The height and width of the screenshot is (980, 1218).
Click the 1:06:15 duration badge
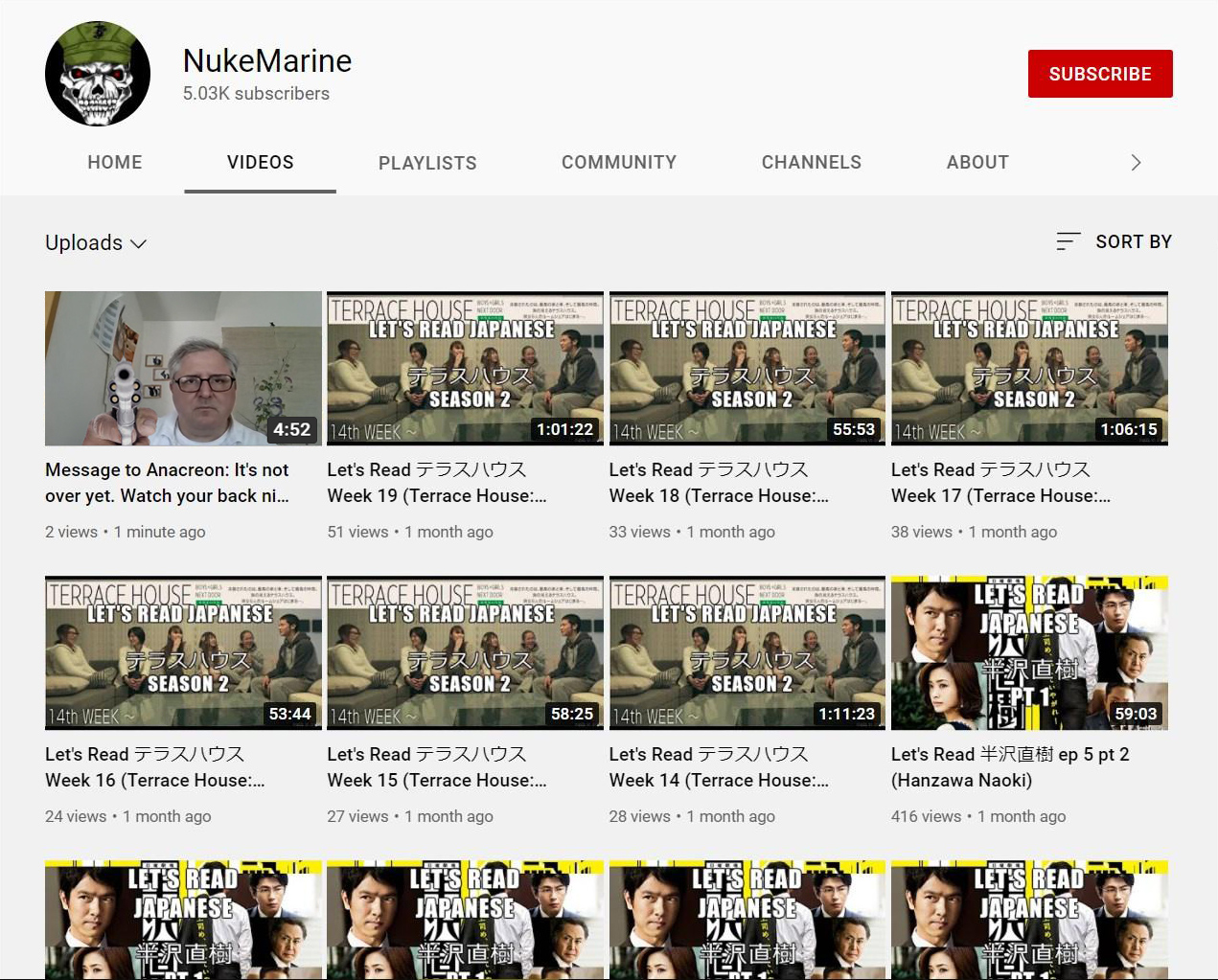1129,429
